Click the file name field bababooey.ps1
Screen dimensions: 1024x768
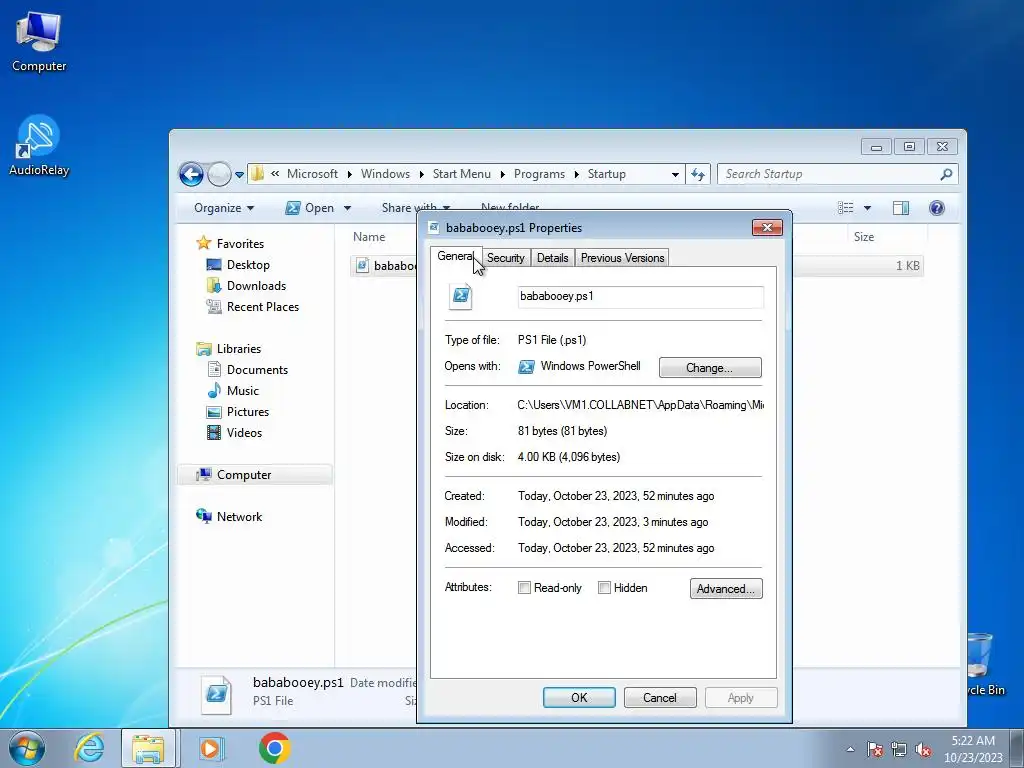[x=640, y=296]
